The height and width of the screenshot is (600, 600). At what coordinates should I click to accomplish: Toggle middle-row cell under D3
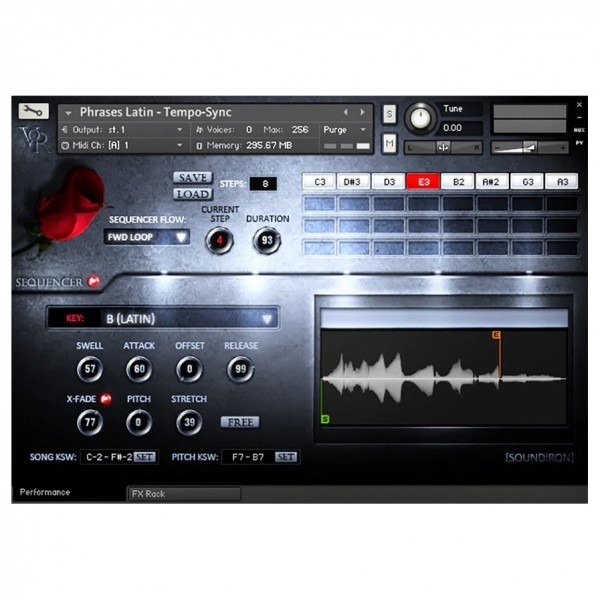(389, 226)
